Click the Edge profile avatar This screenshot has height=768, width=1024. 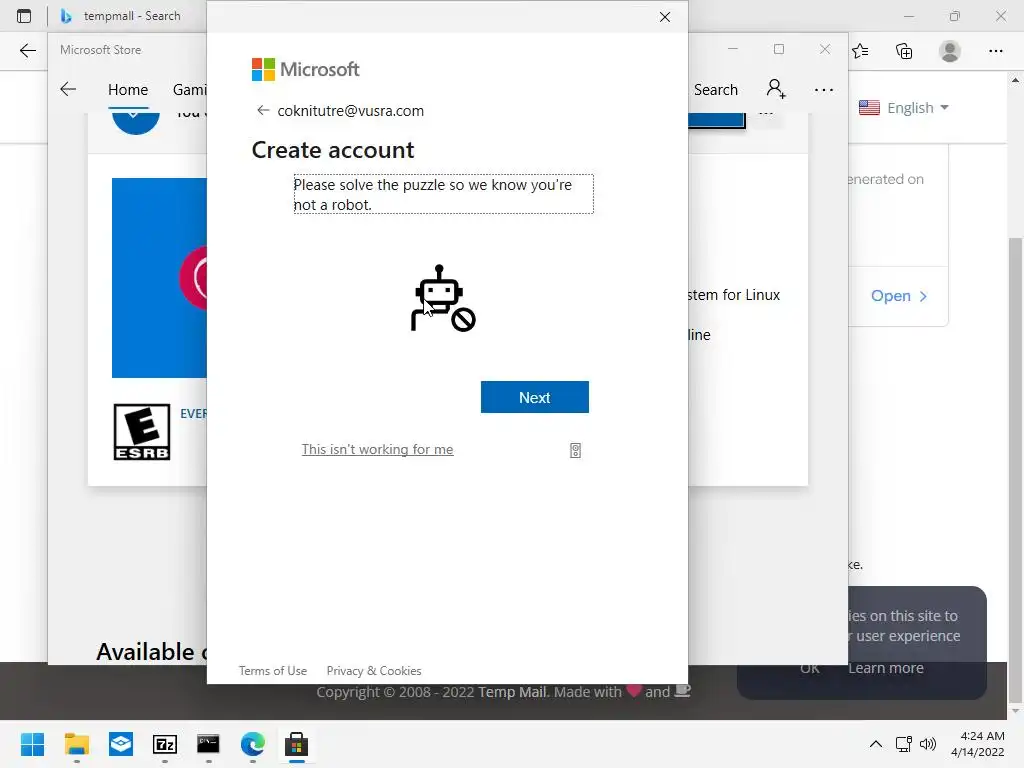coord(950,51)
